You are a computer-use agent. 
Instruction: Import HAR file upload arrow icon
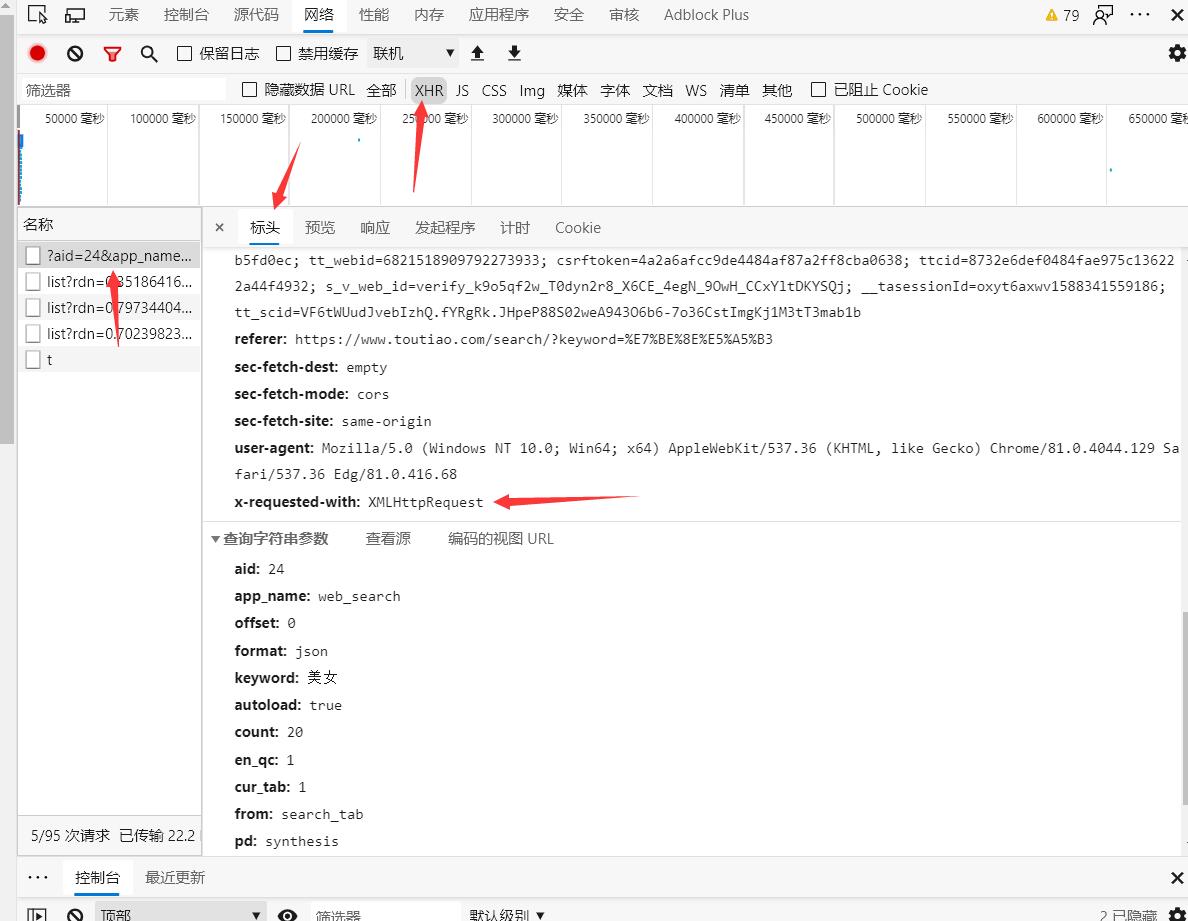(477, 53)
